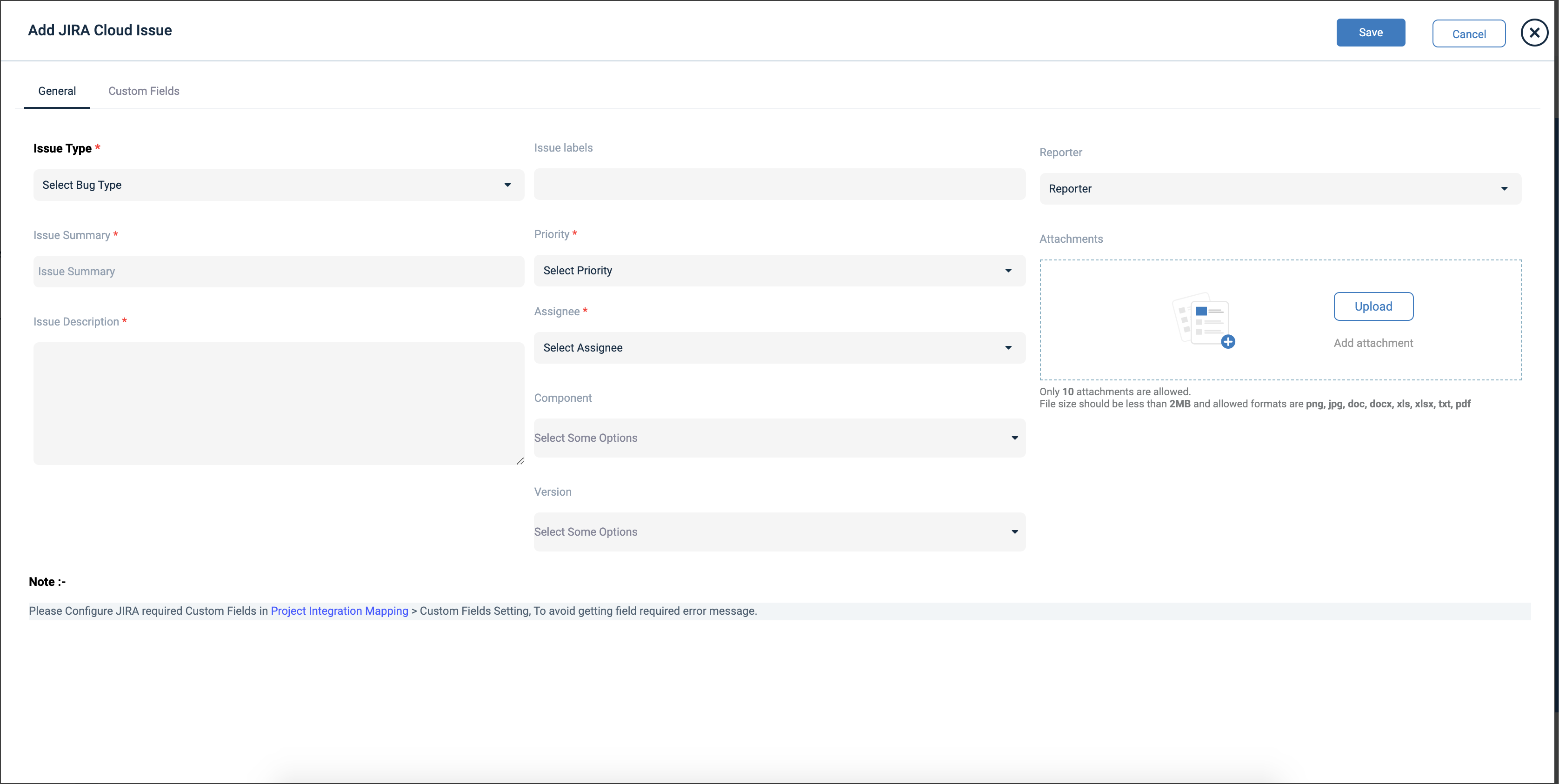Click the Add attachment text
Viewport: 1559px width, 784px height.
(1373, 343)
